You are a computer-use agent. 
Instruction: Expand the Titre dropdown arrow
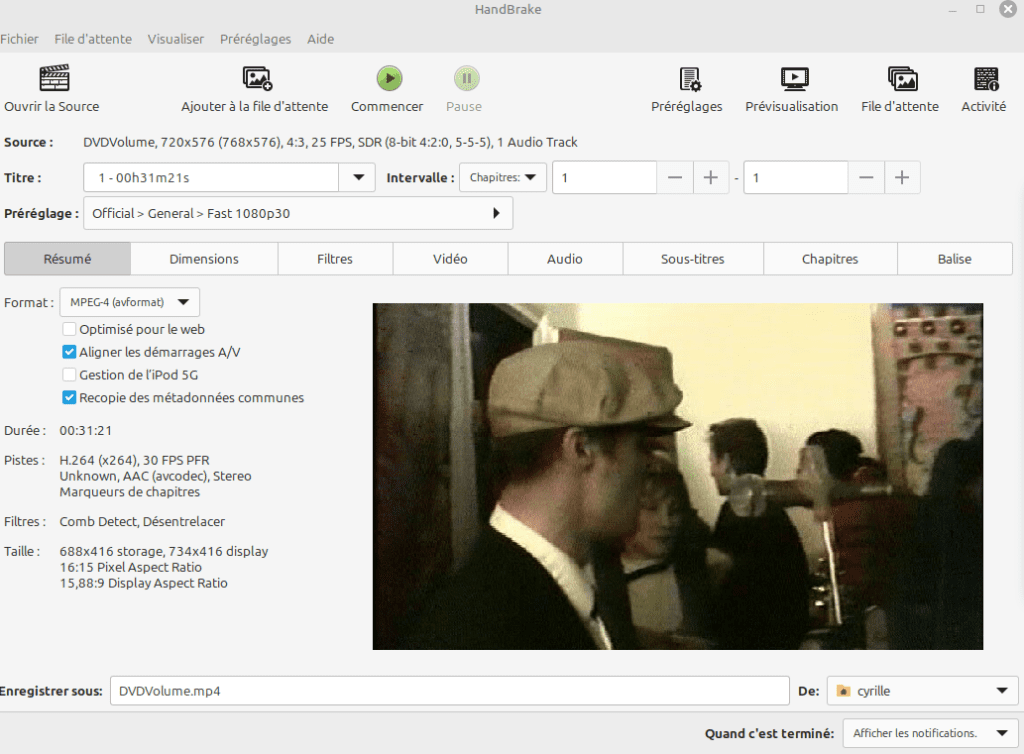click(357, 178)
